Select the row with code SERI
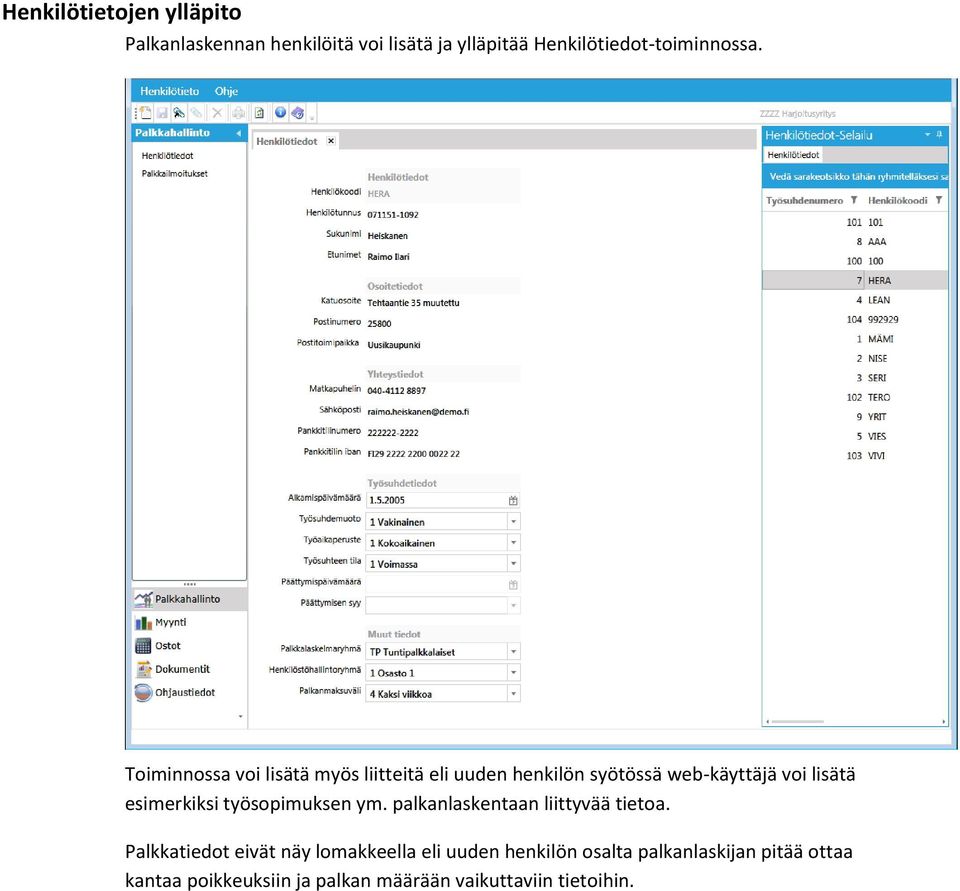960x891 pixels. coord(855,378)
